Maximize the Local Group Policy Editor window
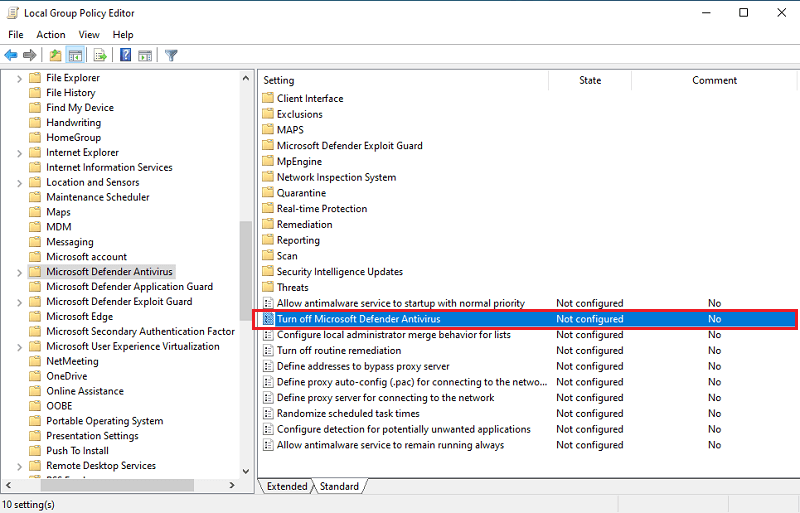 [743, 13]
